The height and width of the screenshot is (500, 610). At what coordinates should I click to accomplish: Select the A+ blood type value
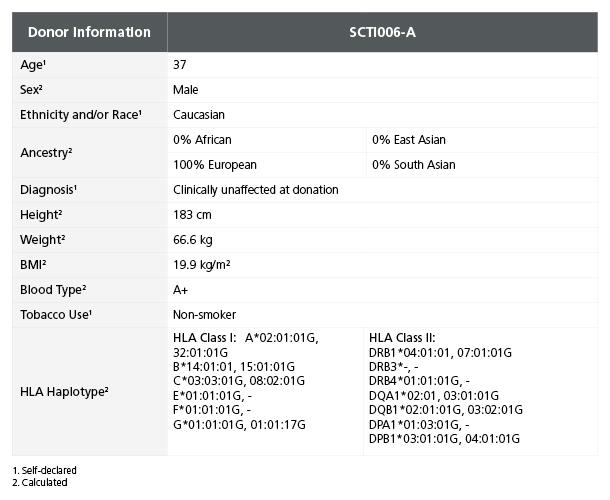[x=181, y=290]
